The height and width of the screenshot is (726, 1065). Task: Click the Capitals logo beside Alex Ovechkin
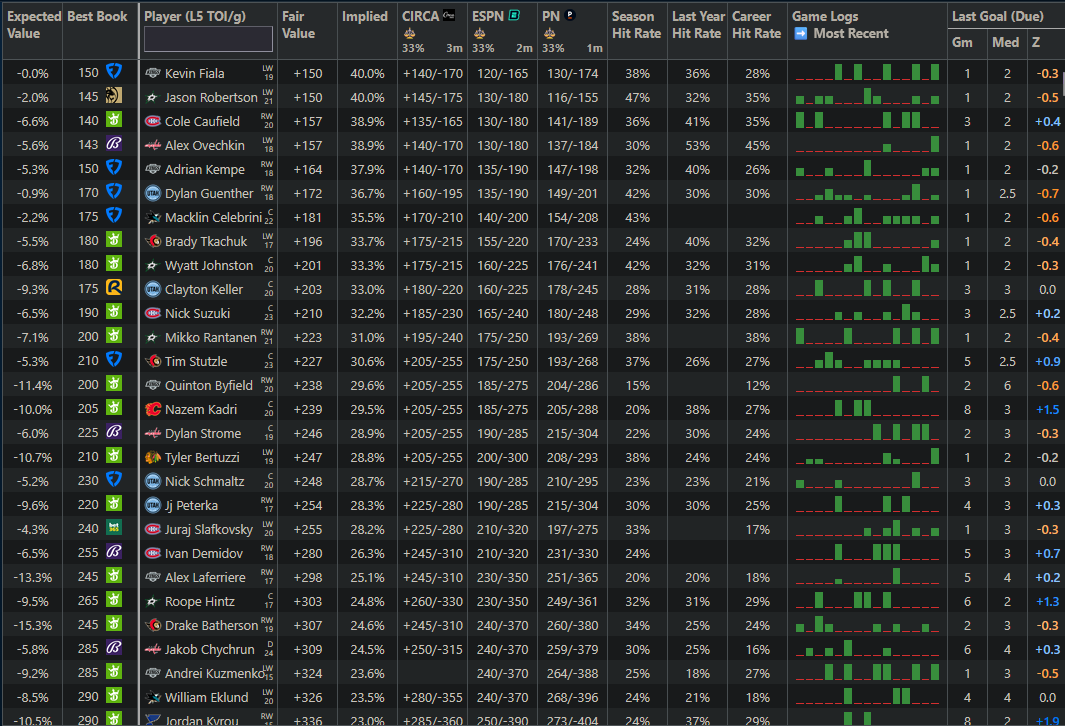[x=153, y=145]
